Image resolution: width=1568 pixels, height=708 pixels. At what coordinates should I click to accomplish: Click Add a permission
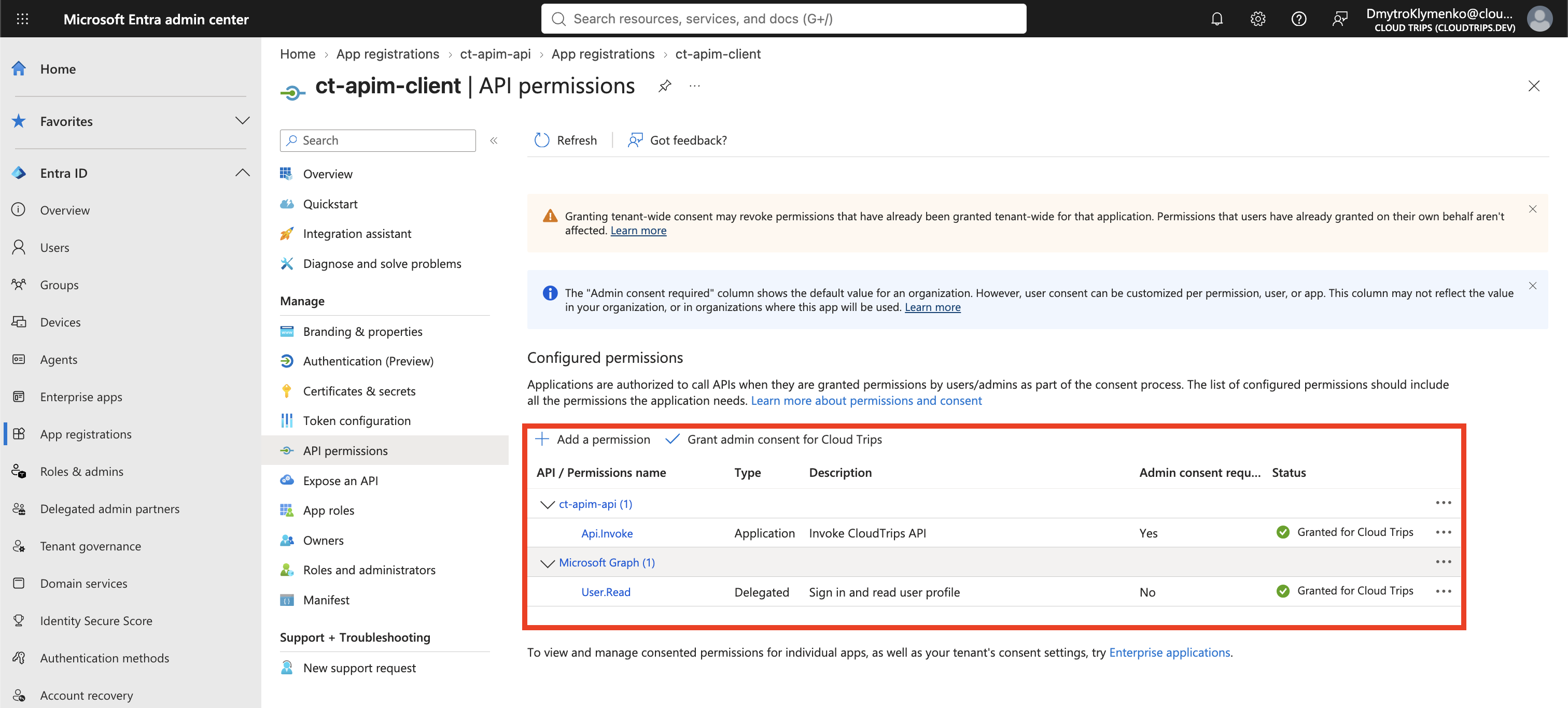click(x=593, y=439)
